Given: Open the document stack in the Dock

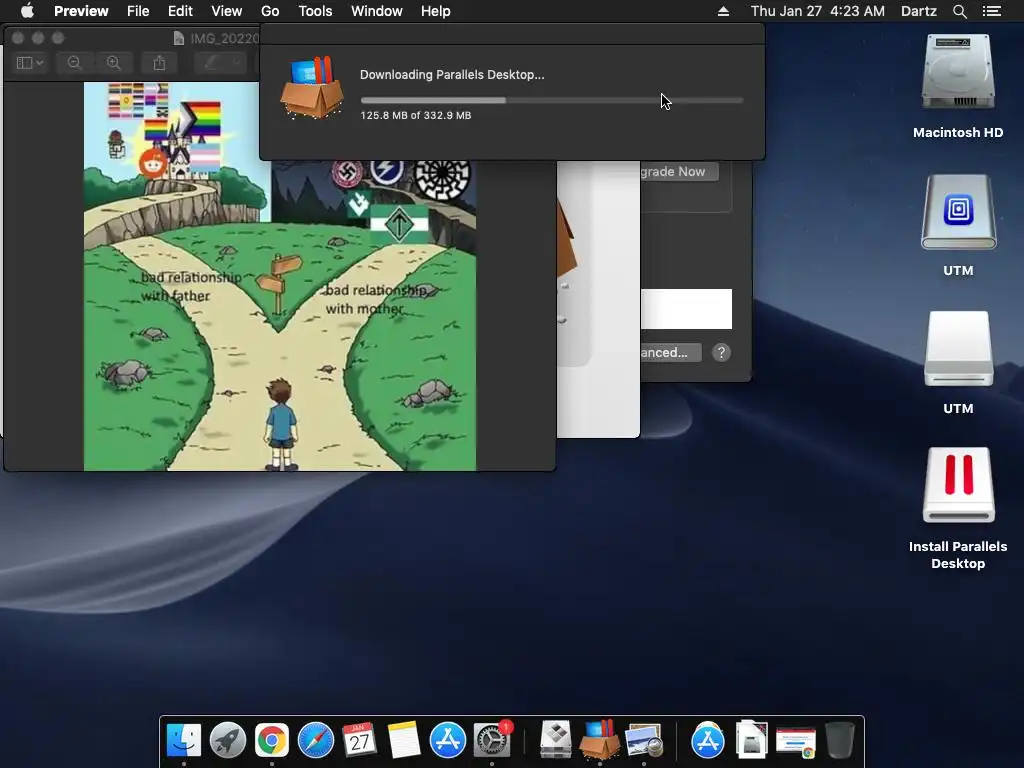Looking at the screenshot, I should 752,741.
